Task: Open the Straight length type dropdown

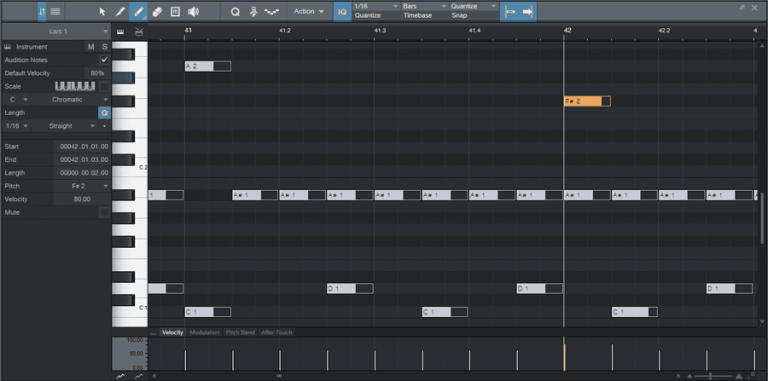Action: (64, 126)
